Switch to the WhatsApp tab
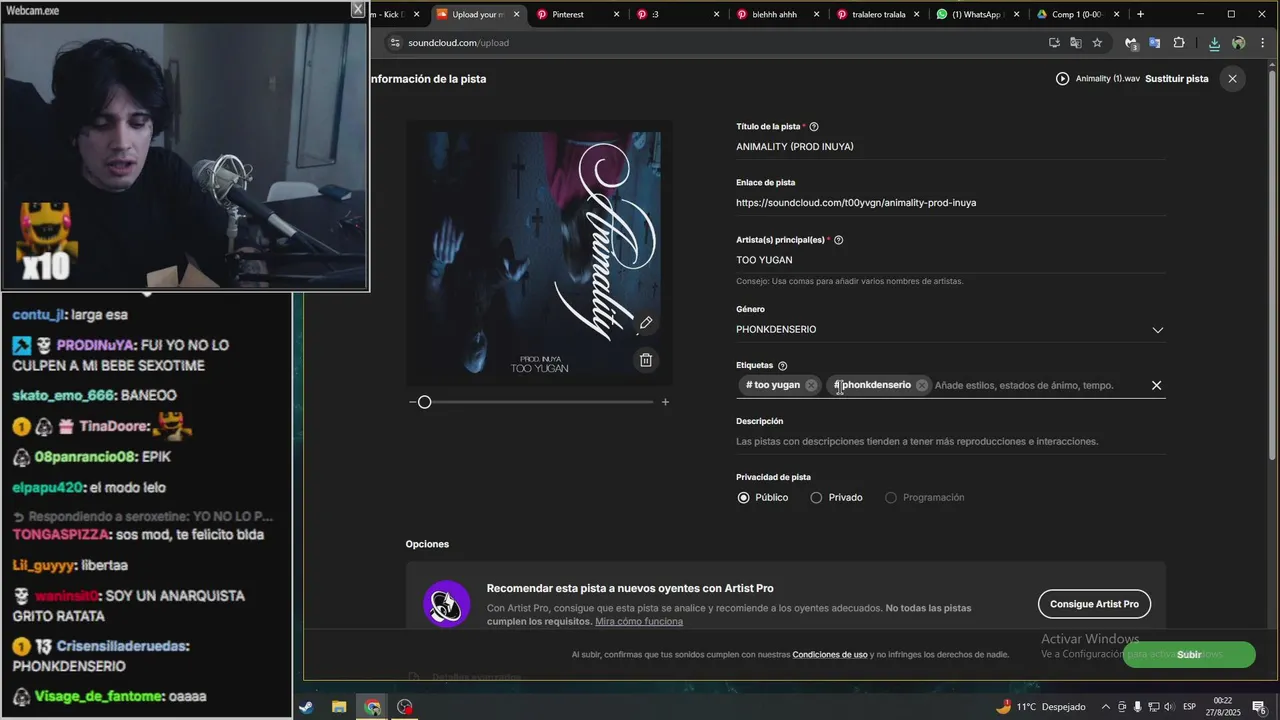 [x=978, y=14]
